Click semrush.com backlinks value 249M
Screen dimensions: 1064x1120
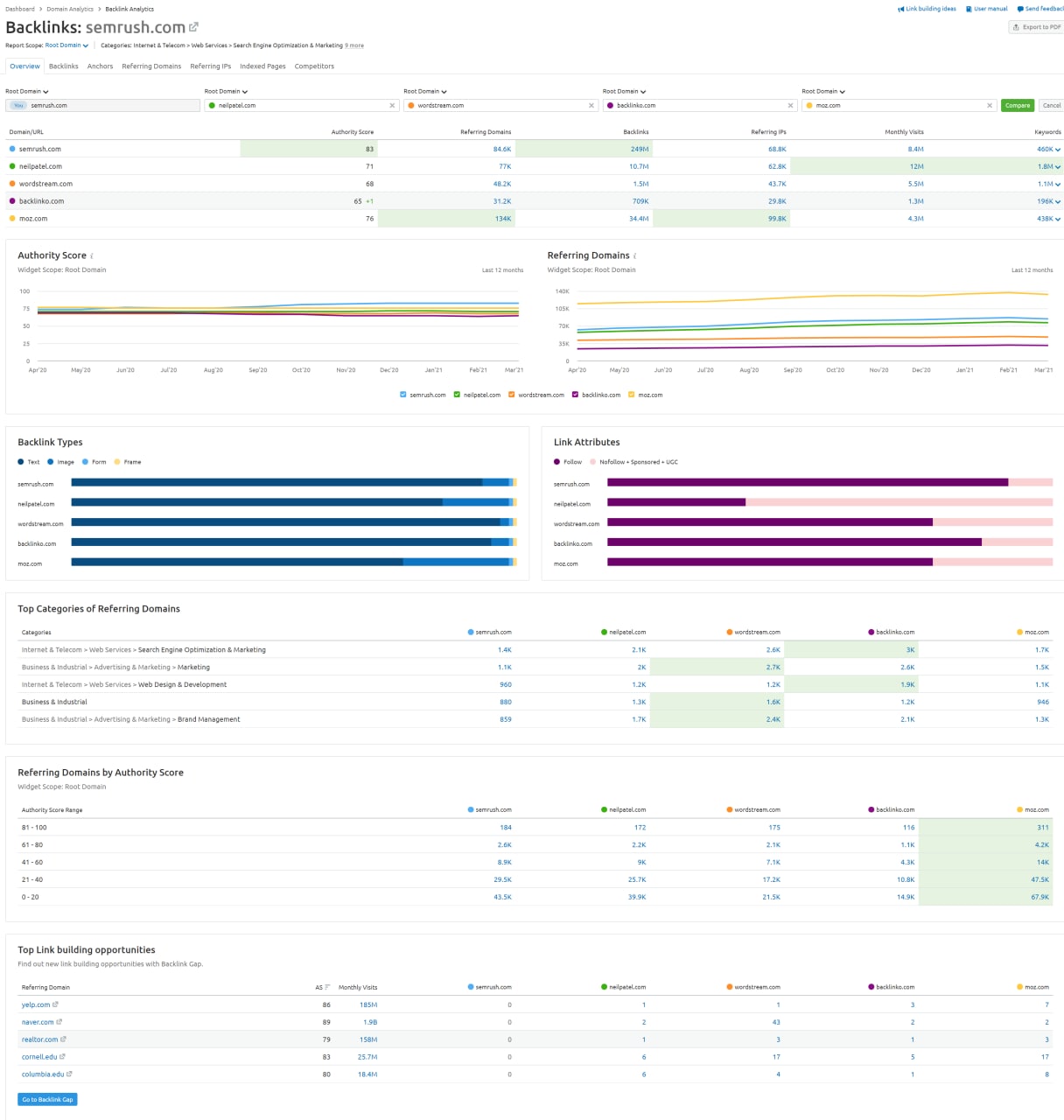pos(640,150)
